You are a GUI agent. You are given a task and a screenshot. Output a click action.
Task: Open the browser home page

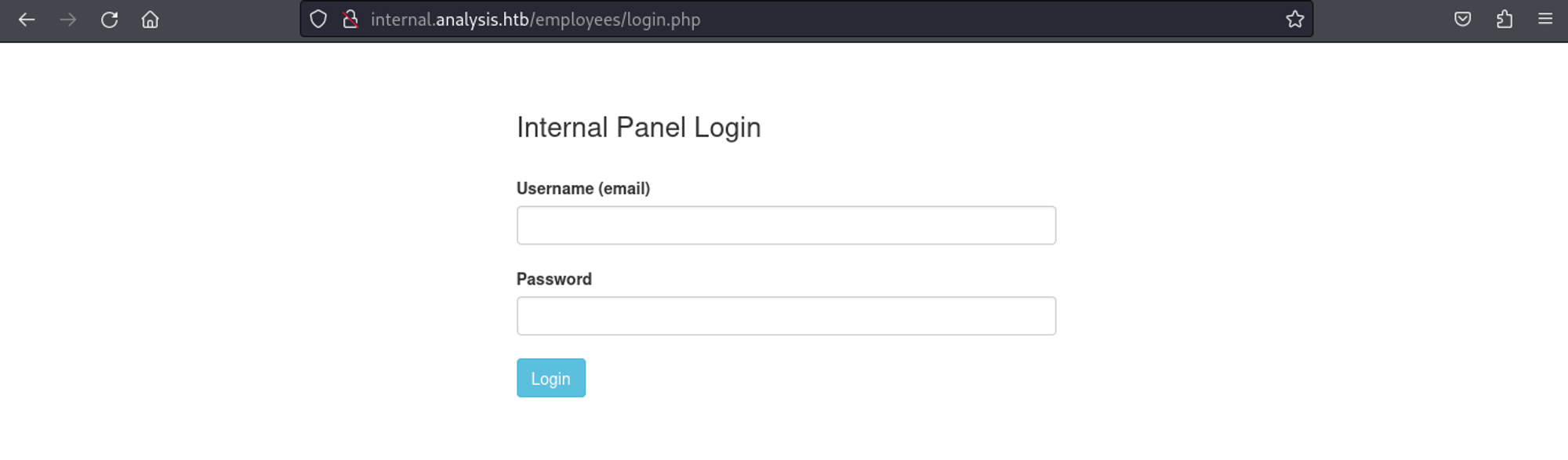pyautogui.click(x=150, y=20)
